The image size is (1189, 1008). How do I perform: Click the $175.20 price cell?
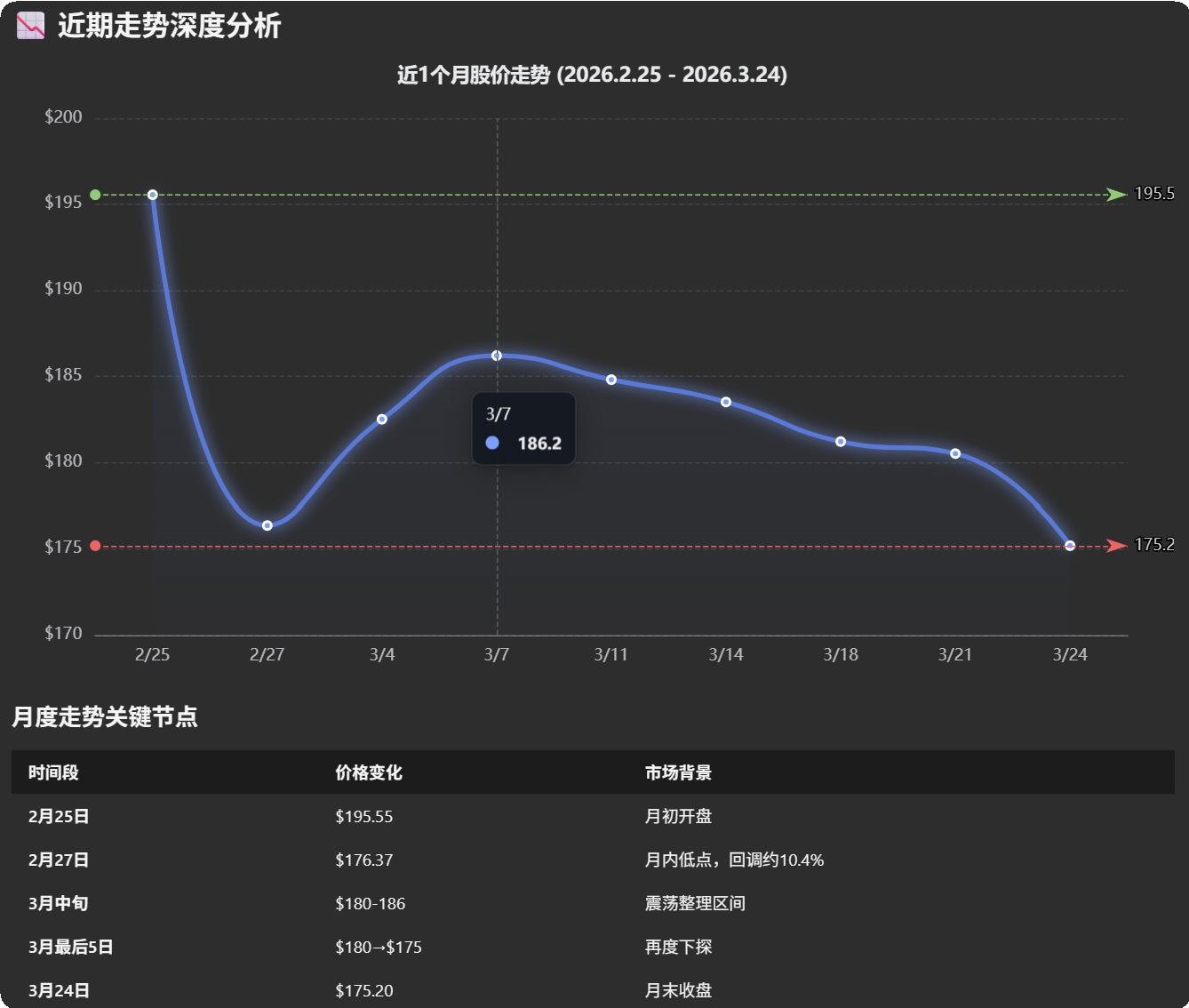(x=364, y=991)
